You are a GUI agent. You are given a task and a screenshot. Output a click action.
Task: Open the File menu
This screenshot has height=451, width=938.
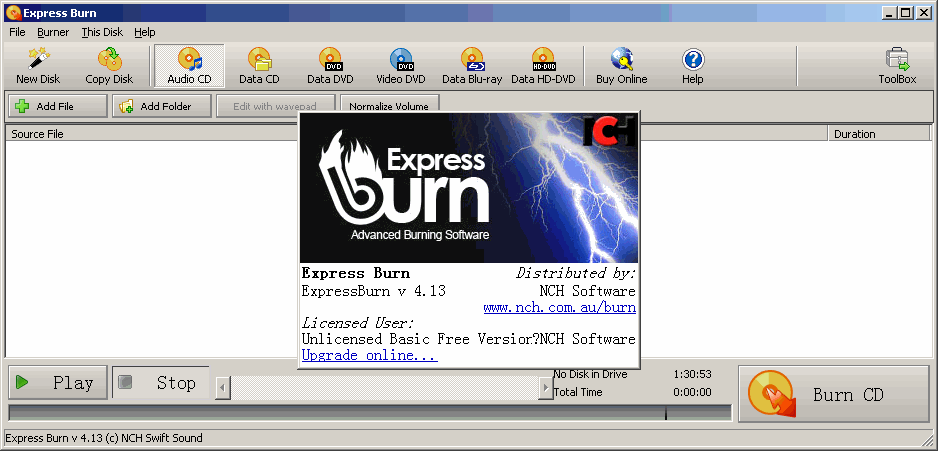click(17, 32)
